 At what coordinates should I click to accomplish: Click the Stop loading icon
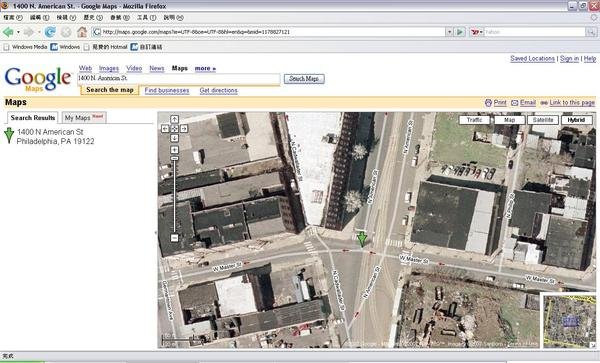[x=66, y=32]
